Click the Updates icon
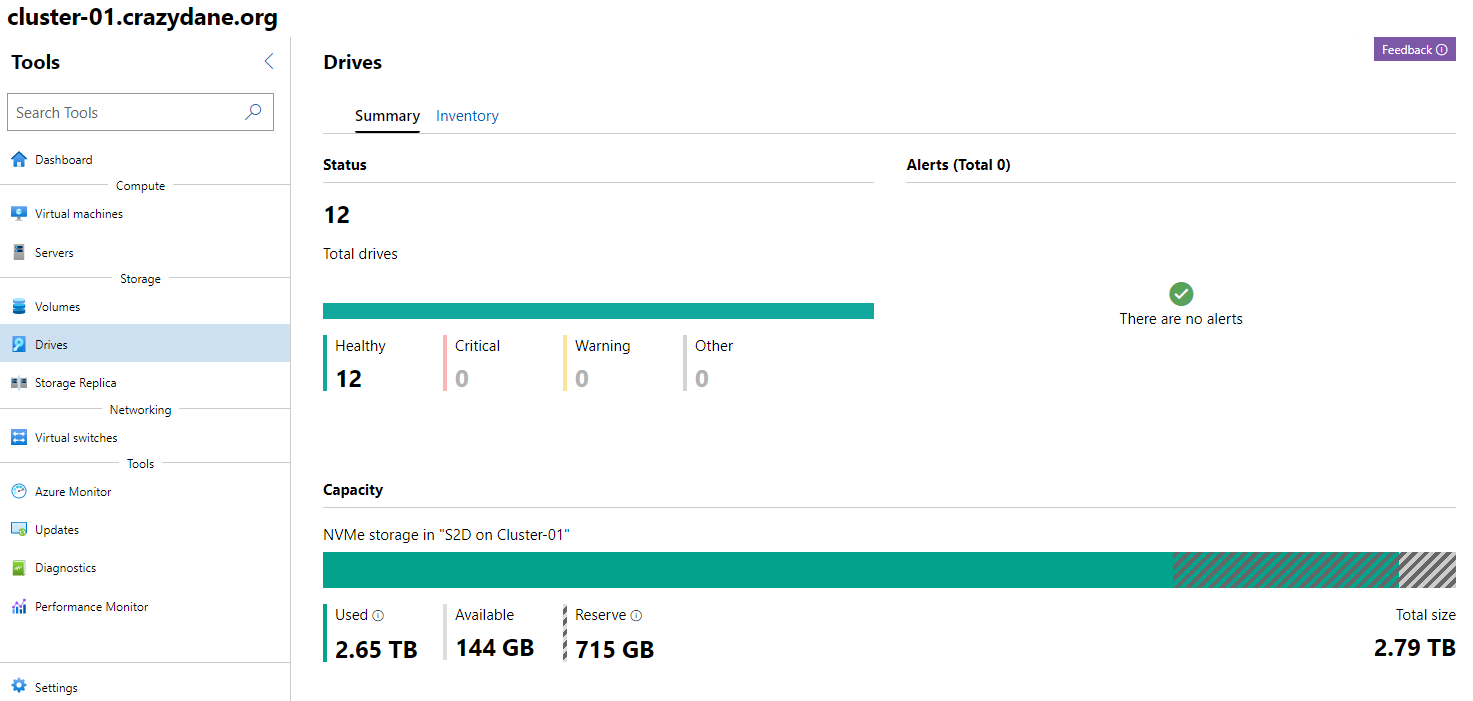Viewport: 1473px width, 701px height. (19, 529)
